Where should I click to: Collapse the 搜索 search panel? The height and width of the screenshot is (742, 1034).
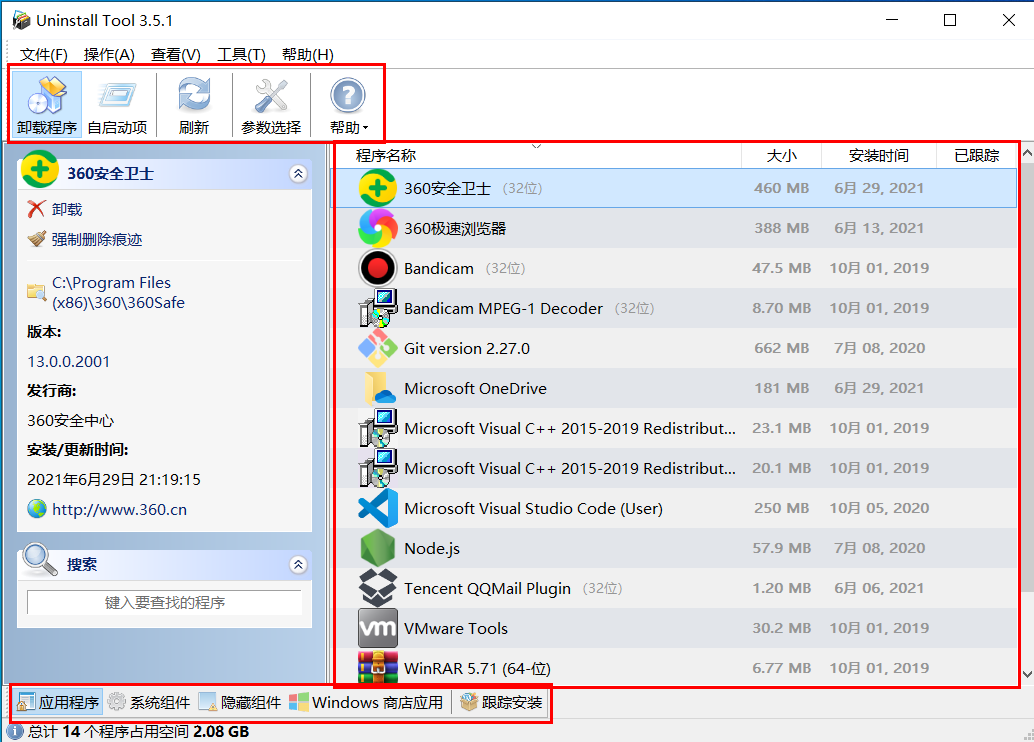pos(298,565)
